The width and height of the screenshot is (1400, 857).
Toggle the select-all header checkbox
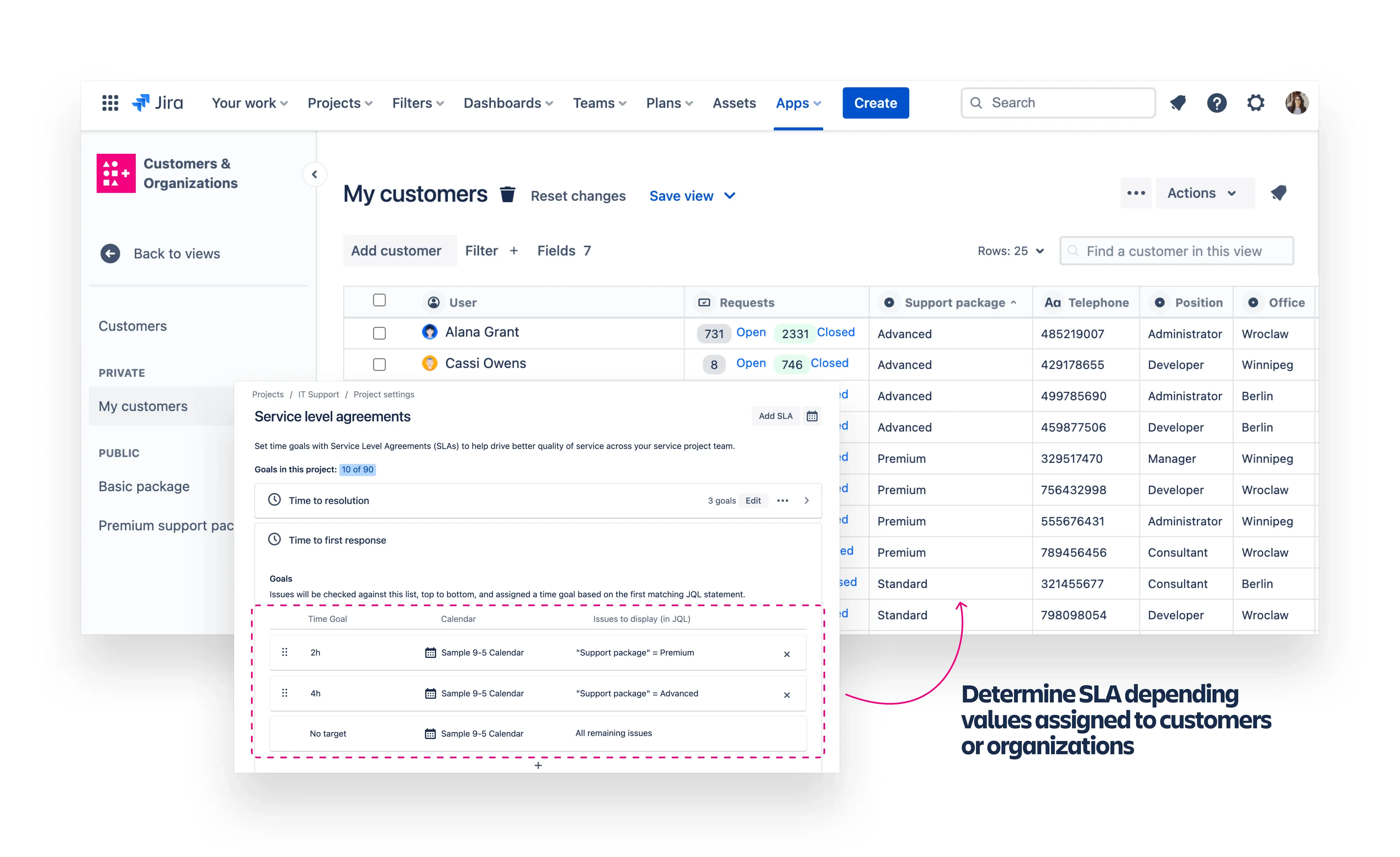(x=379, y=301)
